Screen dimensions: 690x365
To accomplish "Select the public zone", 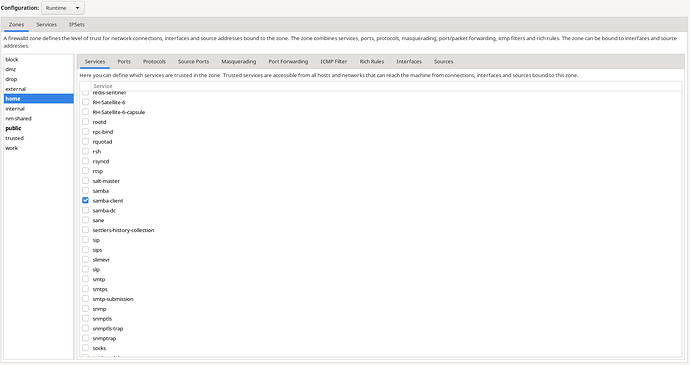I will (39, 128).
